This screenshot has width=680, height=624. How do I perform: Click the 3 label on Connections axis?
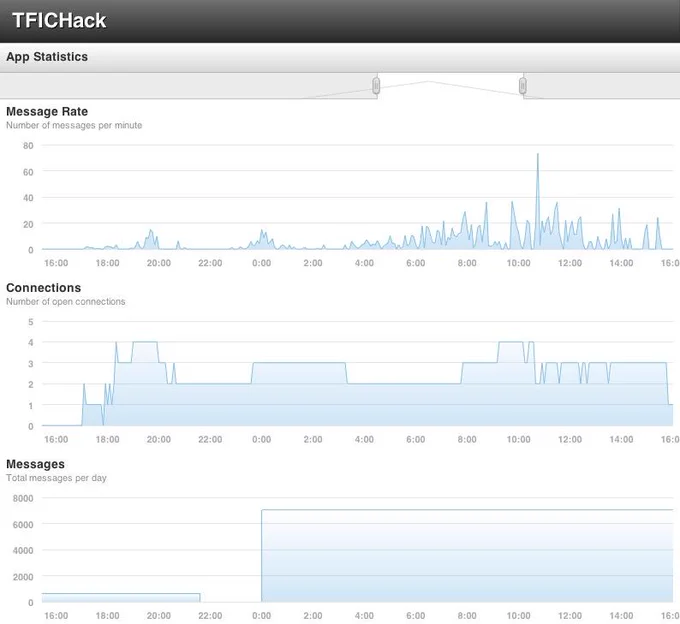[x=31, y=364]
